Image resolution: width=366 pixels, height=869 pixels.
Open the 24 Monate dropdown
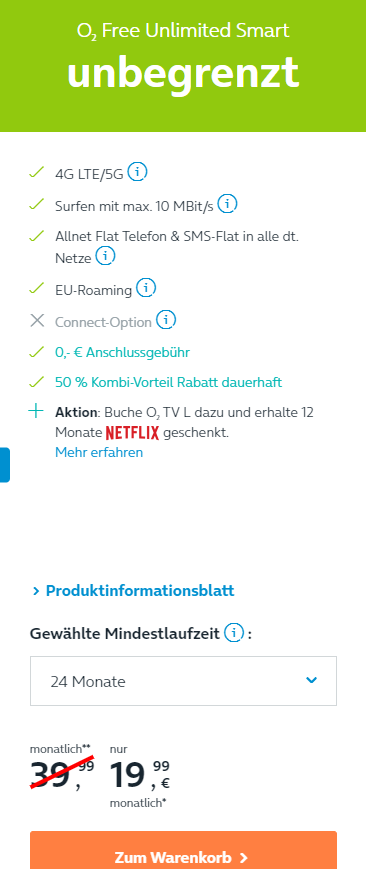point(184,681)
